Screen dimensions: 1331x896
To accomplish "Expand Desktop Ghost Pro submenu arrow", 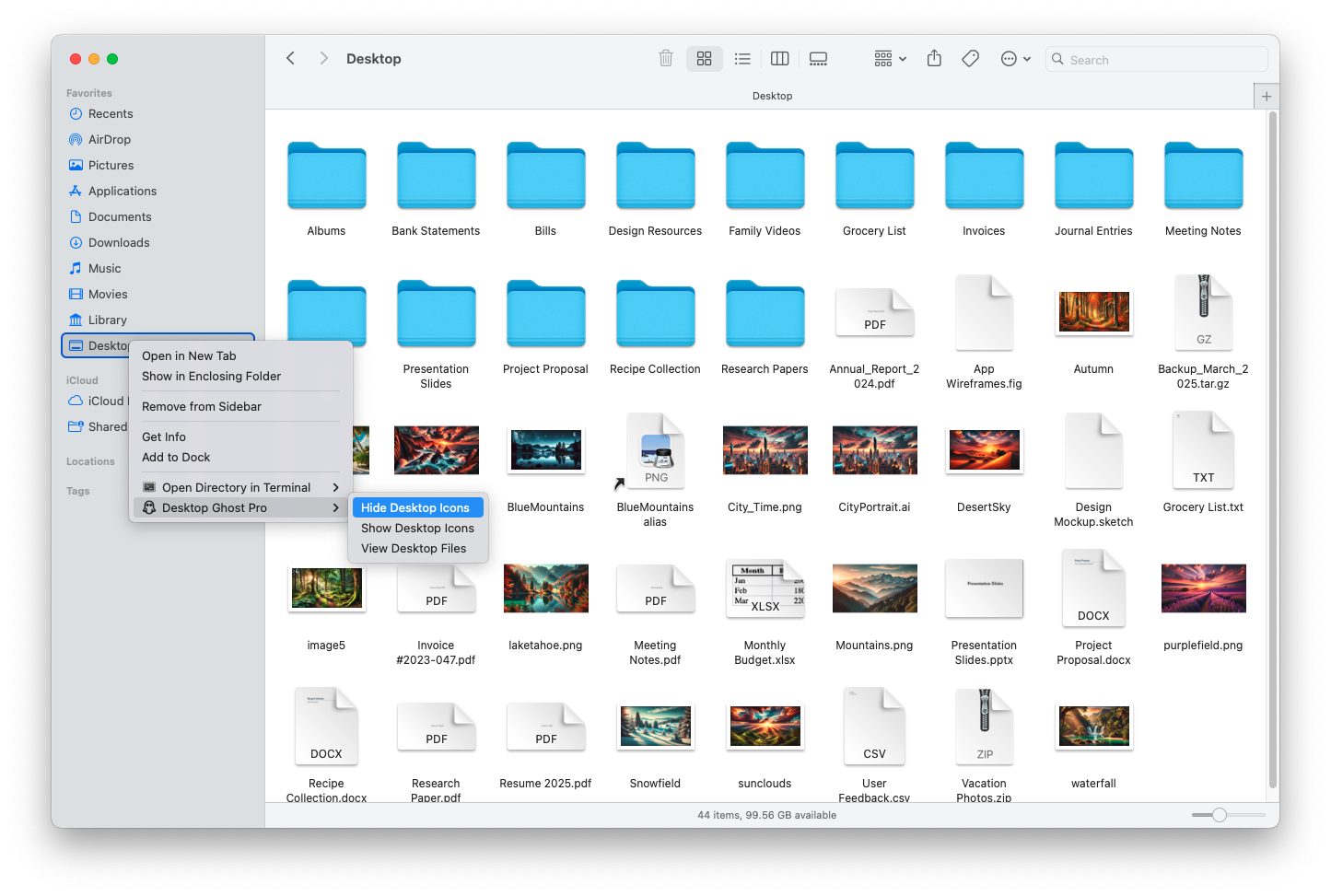I will (x=336, y=508).
